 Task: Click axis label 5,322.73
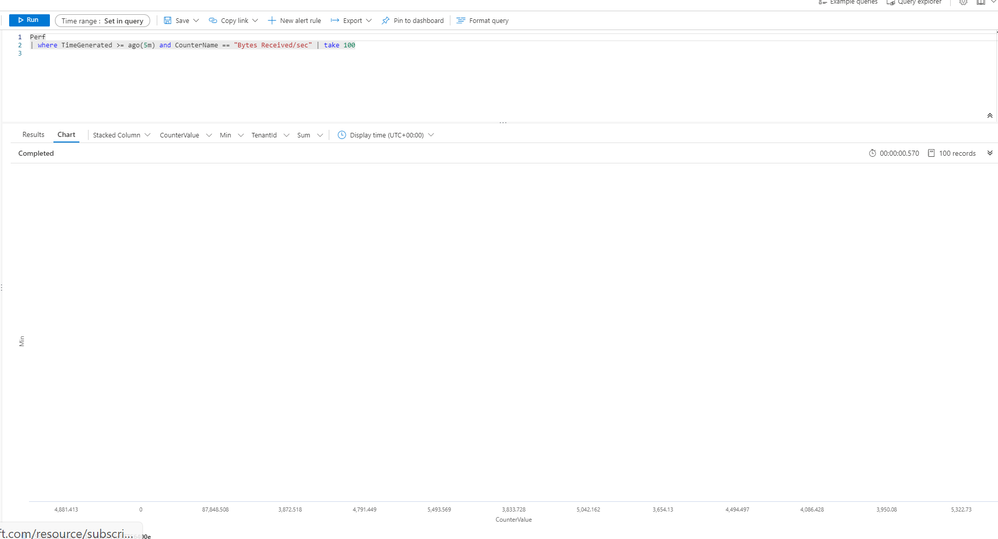click(x=961, y=510)
